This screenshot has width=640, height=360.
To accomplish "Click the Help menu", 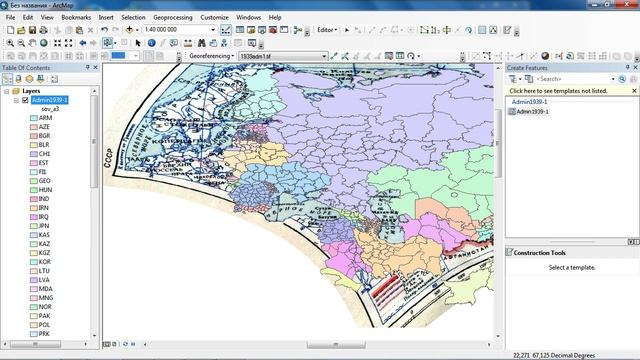I will pos(275,18).
